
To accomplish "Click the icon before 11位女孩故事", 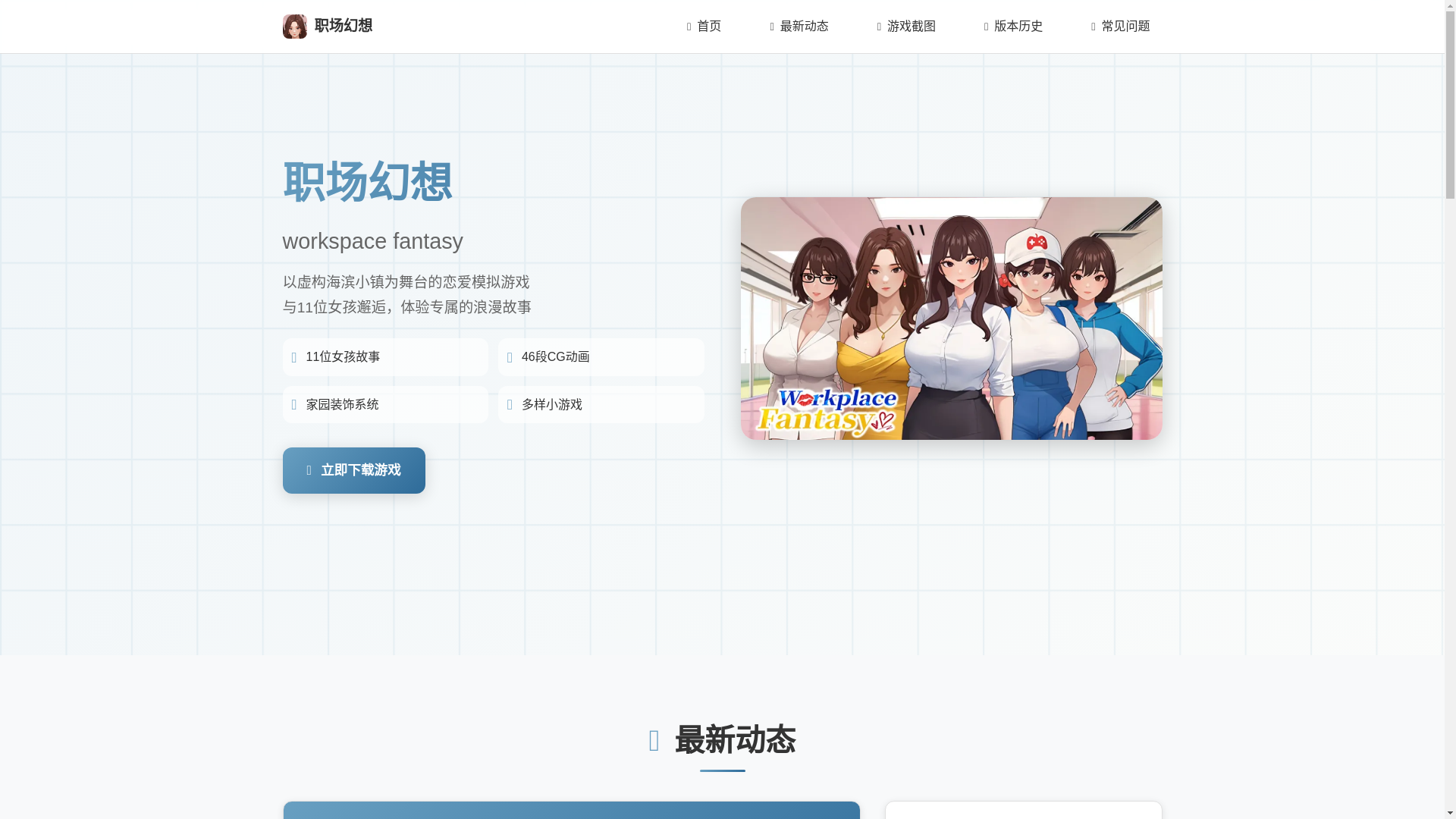I will click(294, 358).
